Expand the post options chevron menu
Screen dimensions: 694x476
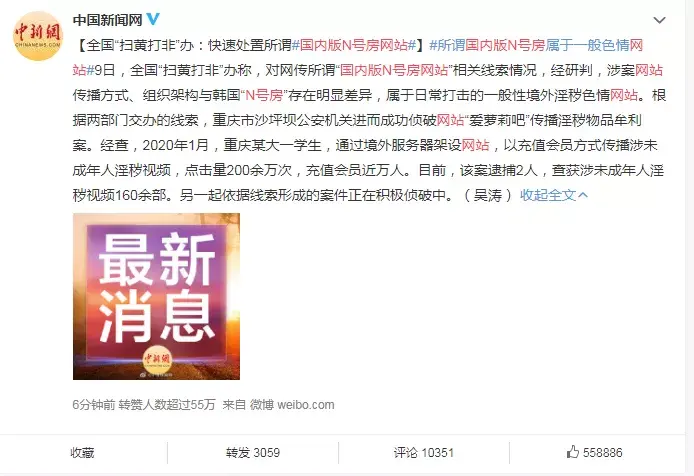pos(659,20)
